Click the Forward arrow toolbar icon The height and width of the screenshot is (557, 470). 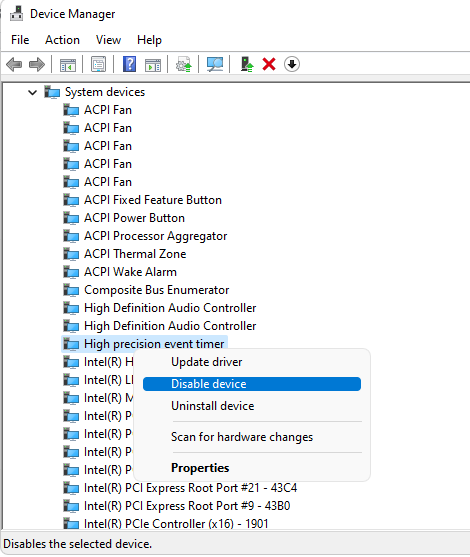point(37,65)
